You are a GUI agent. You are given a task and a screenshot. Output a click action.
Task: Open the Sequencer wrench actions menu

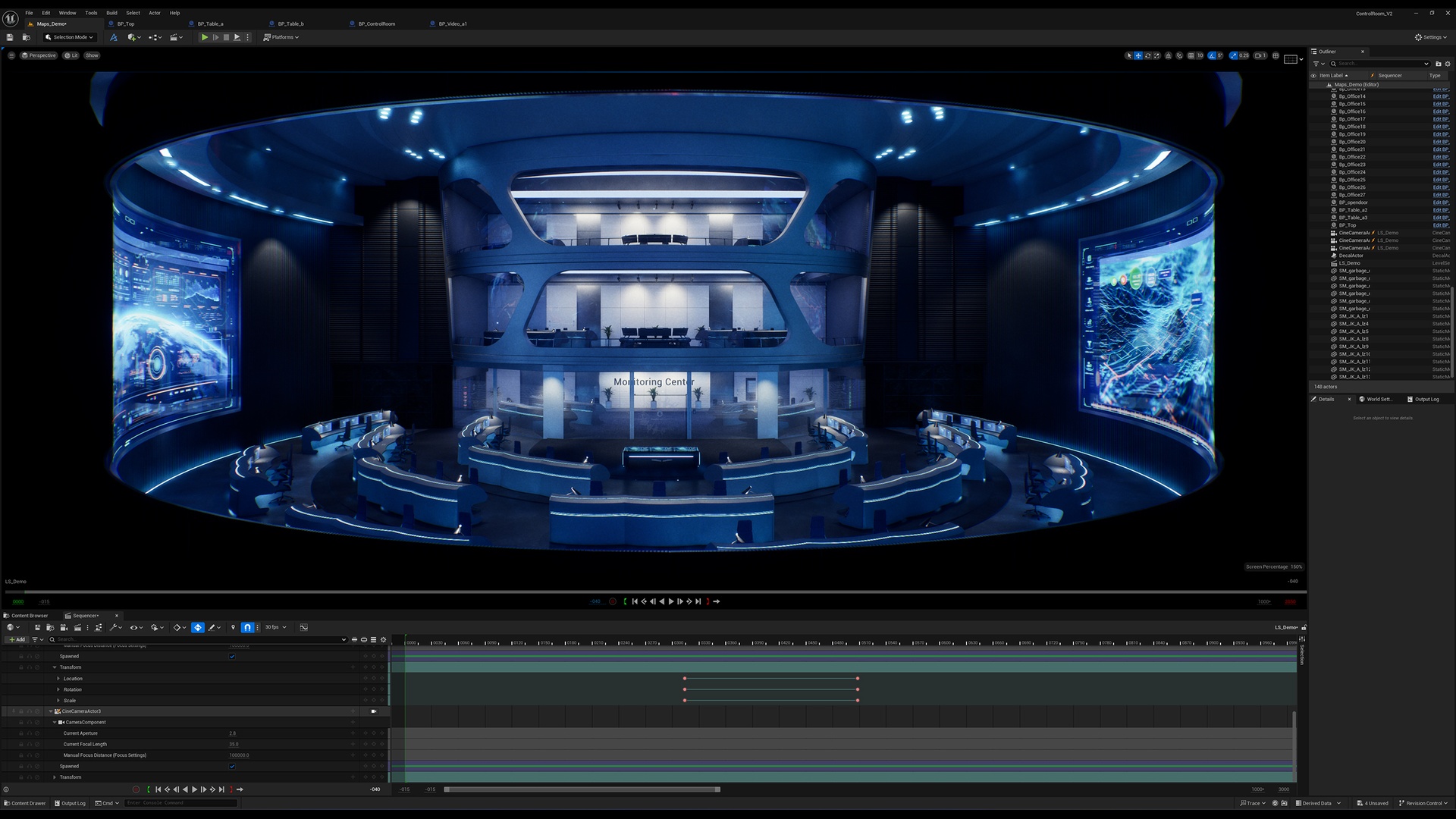tap(115, 628)
